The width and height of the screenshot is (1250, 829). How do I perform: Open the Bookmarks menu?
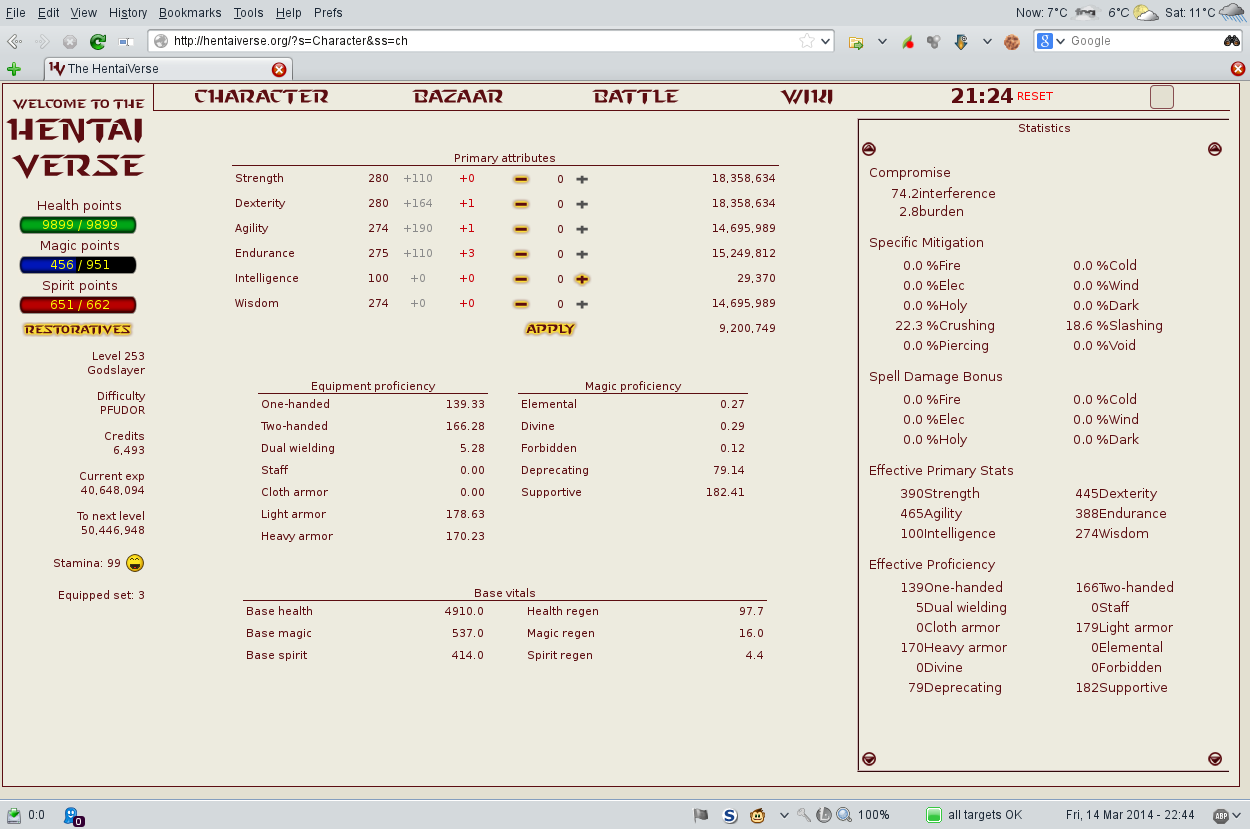191,13
